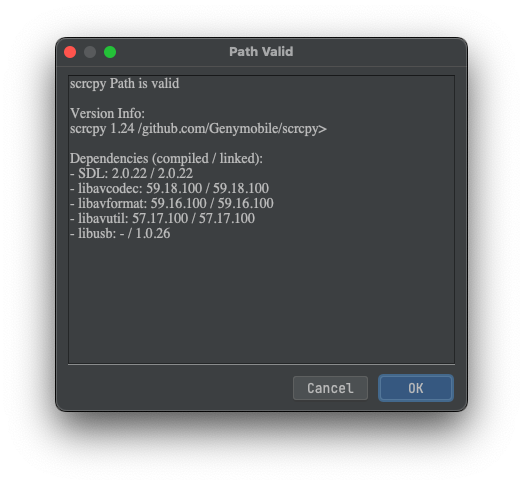Click the libavformat 59.16.100 line
523x485 pixels.
172,203
